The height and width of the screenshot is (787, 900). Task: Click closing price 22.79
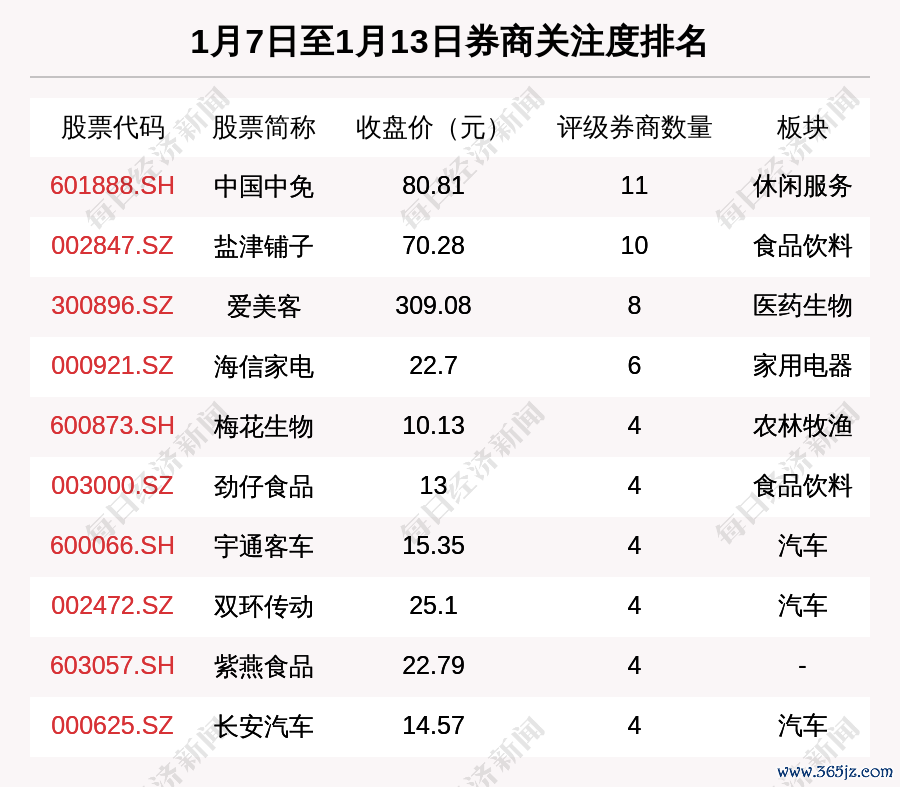coord(433,666)
